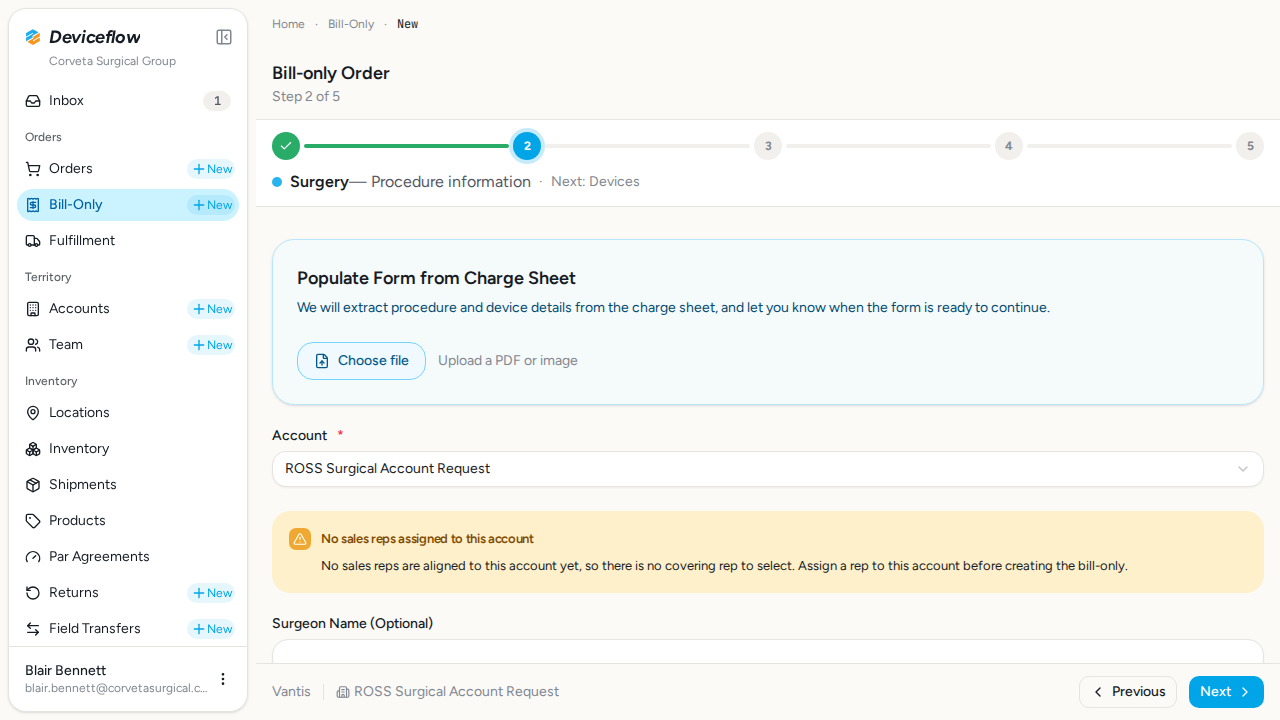Click the Inventory boxes icon

click(33, 449)
